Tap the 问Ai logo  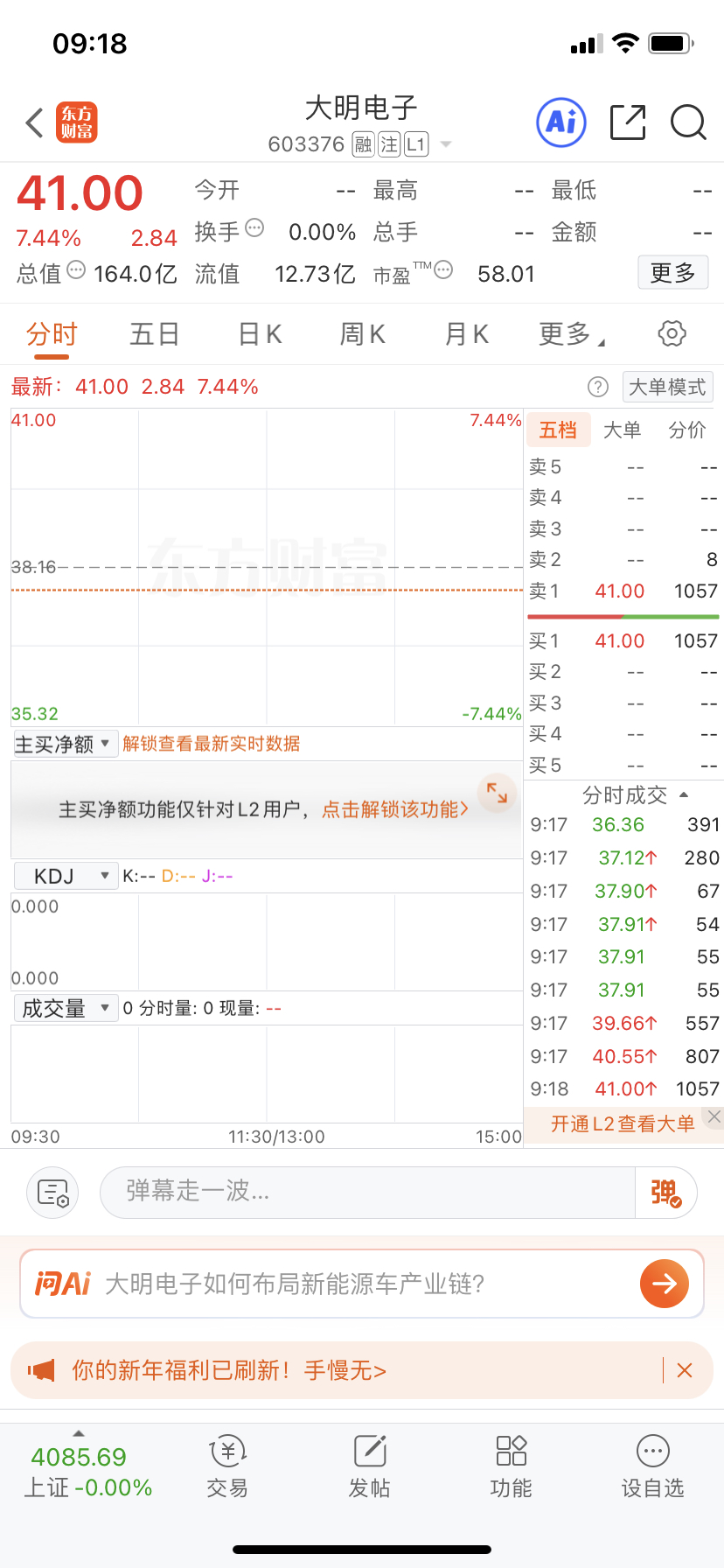click(62, 1284)
